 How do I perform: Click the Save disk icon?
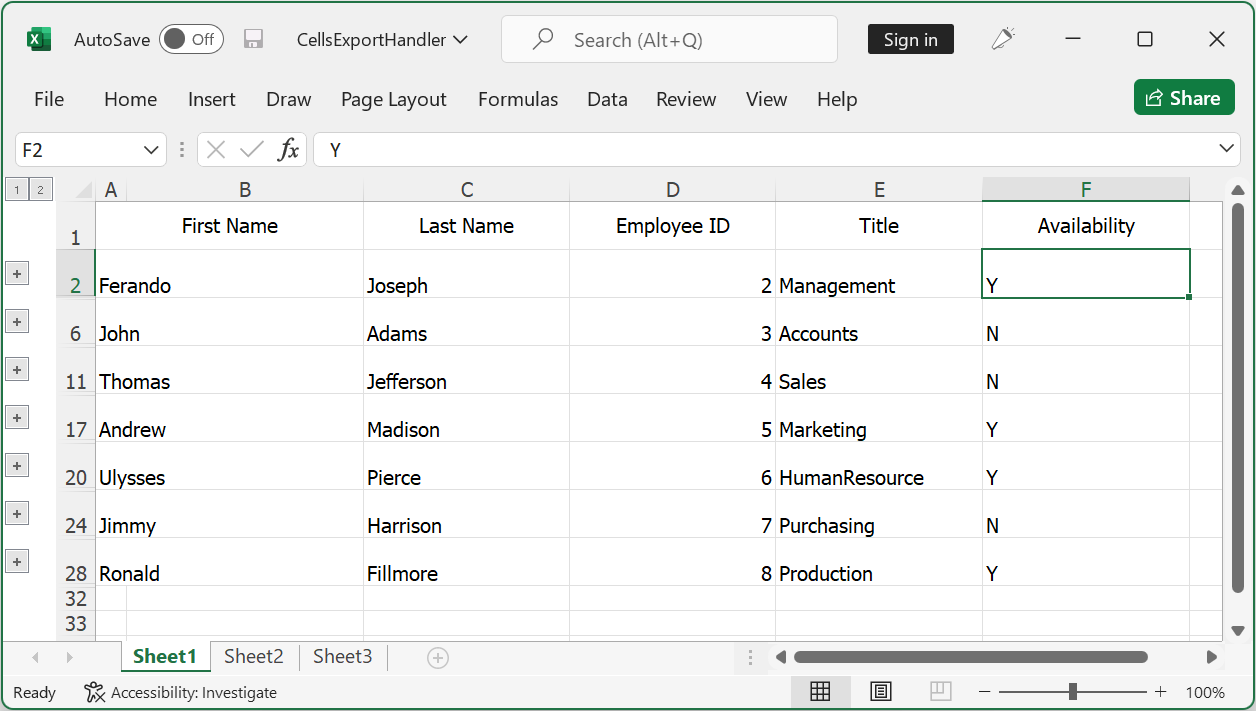point(254,40)
